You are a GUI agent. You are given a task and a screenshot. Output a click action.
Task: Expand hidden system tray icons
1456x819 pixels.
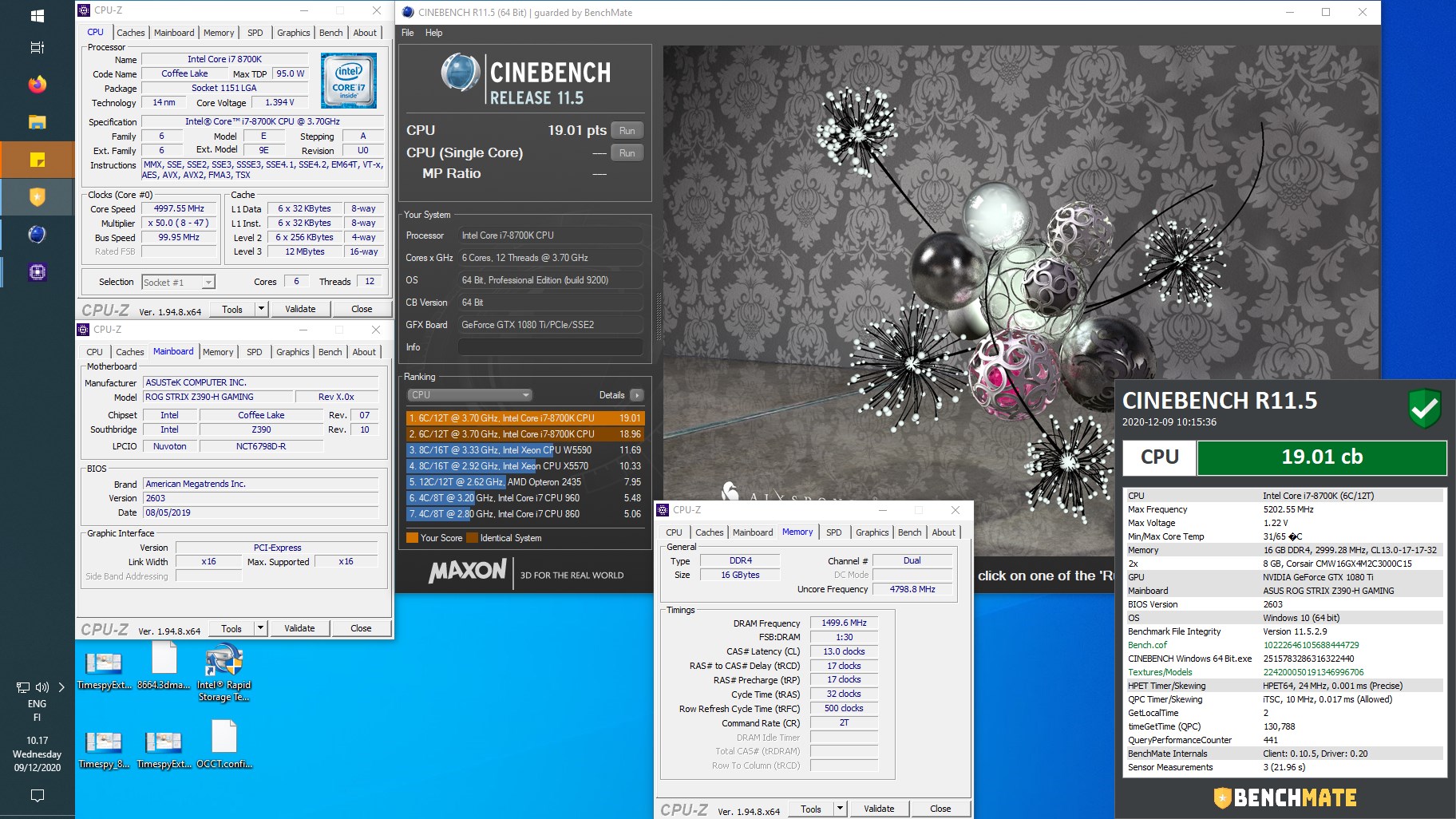(61, 686)
